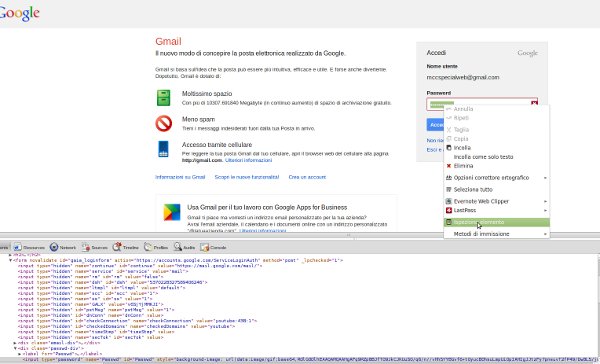
Task: Click the Meno spam heading
Action: (x=198, y=119)
